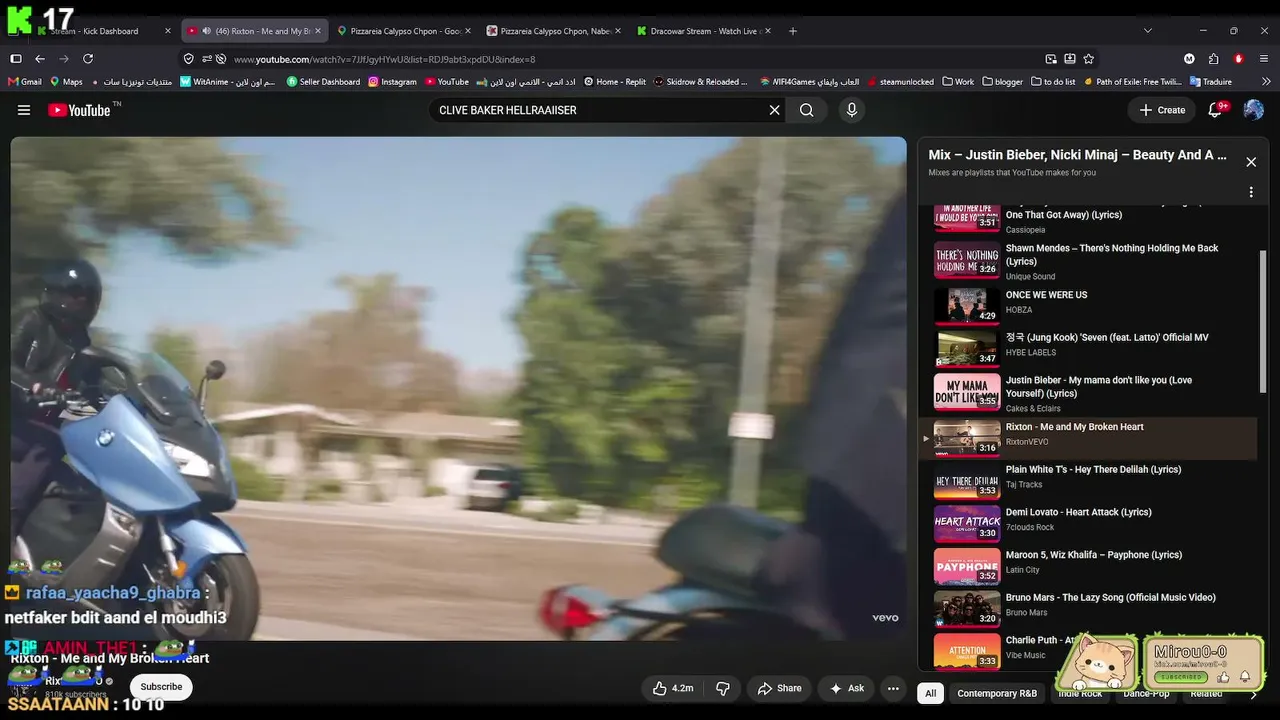Open the browser extensions puzzle icon
The image size is (1280, 720).
click(x=1214, y=59)
